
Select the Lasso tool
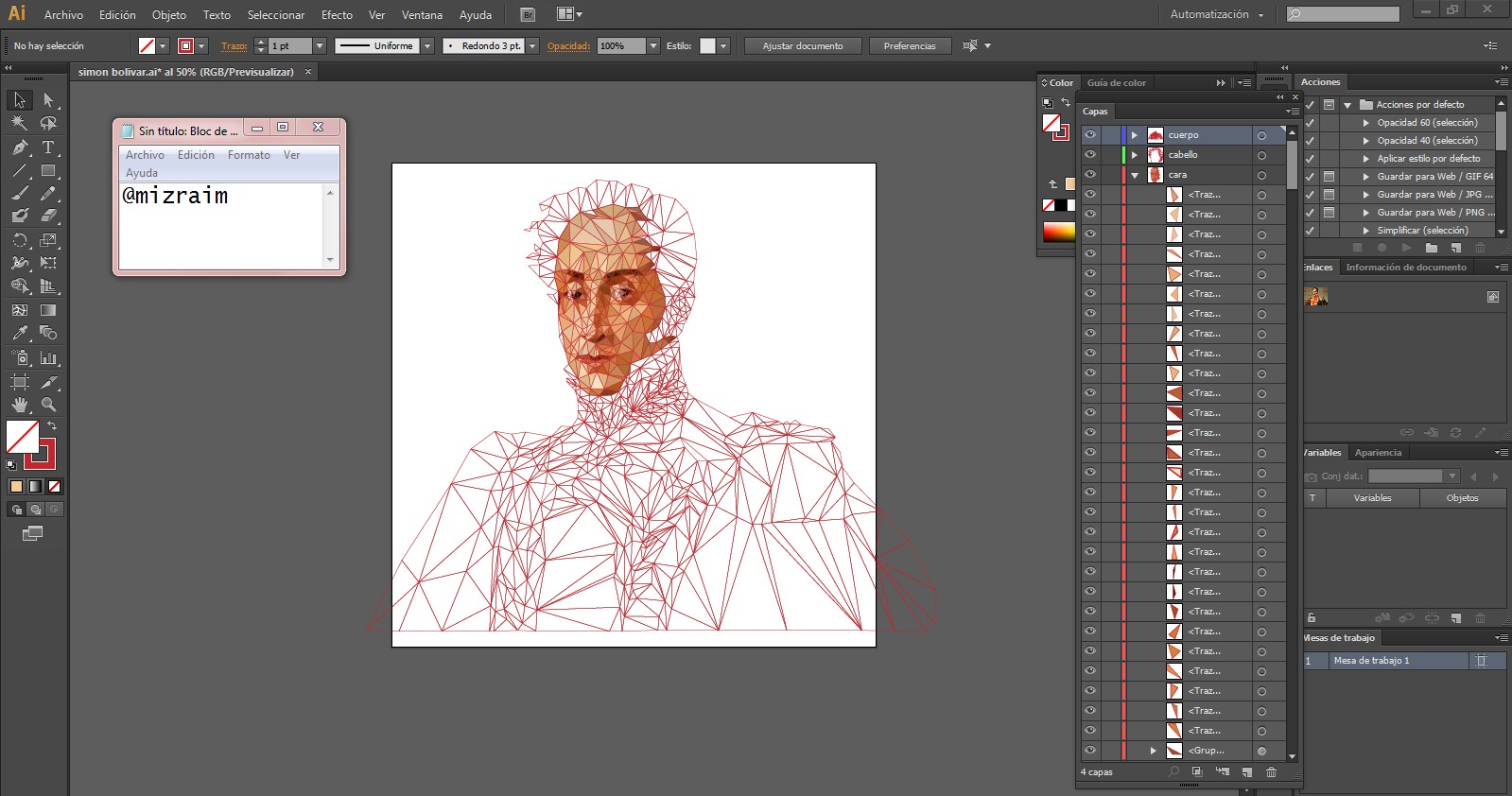point(48,123)
